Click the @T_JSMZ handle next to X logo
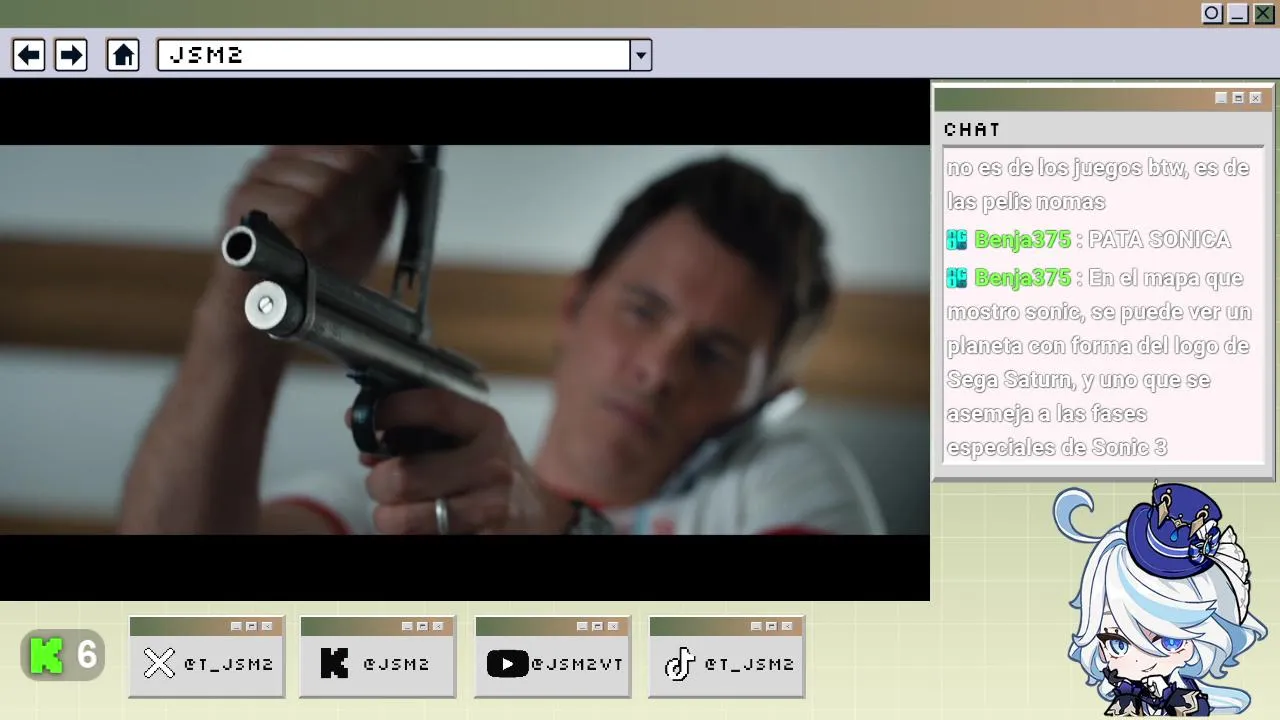 tap(228, 664)
